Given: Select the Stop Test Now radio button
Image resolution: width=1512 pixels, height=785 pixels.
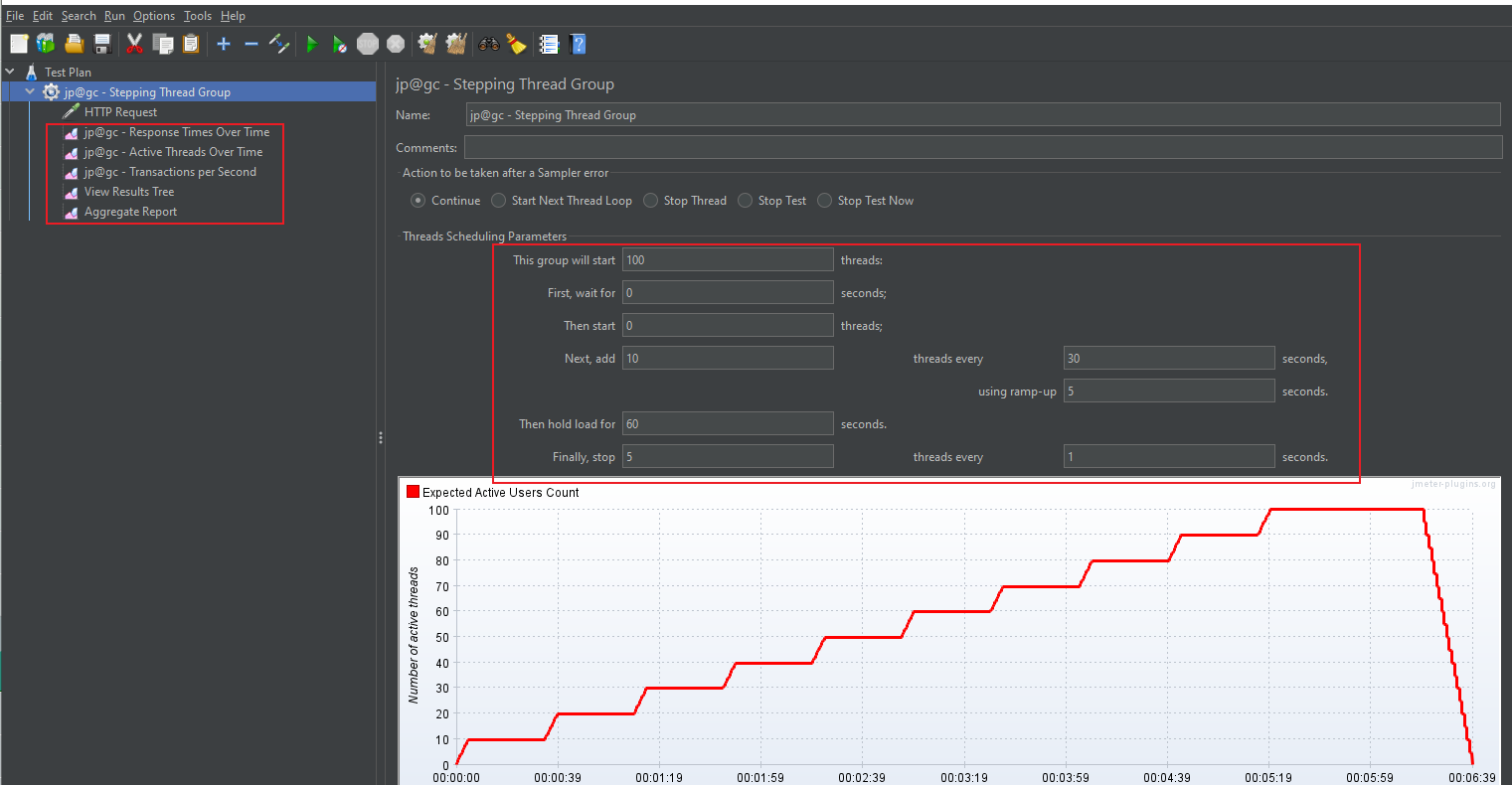Looking at the screenshot, I should coord(824,201).
